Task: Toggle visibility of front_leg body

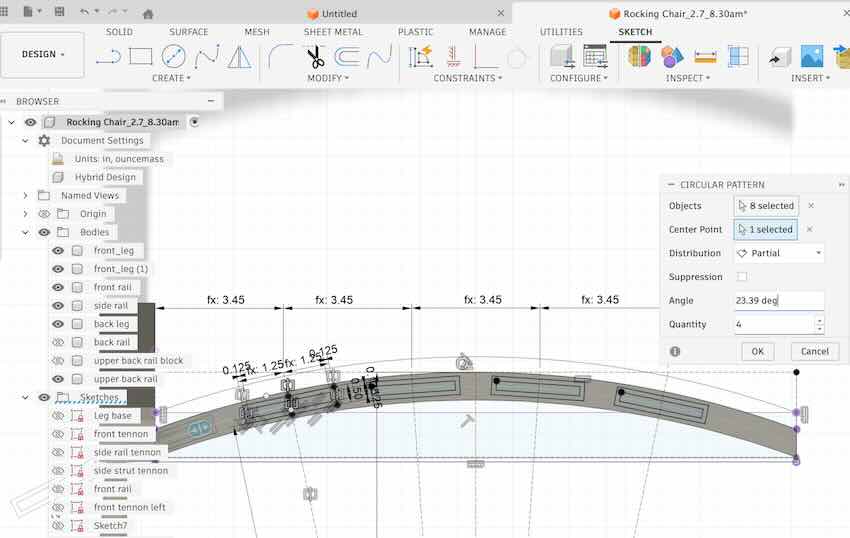Action: pos(58,251)
